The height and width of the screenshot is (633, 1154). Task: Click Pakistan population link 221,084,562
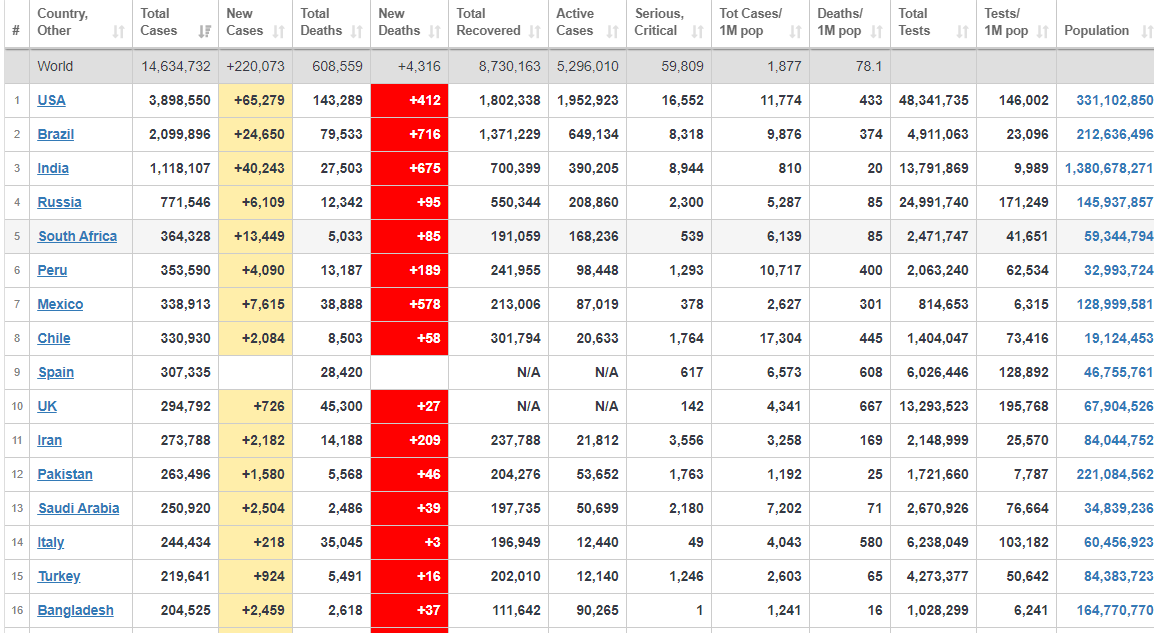1114,474
